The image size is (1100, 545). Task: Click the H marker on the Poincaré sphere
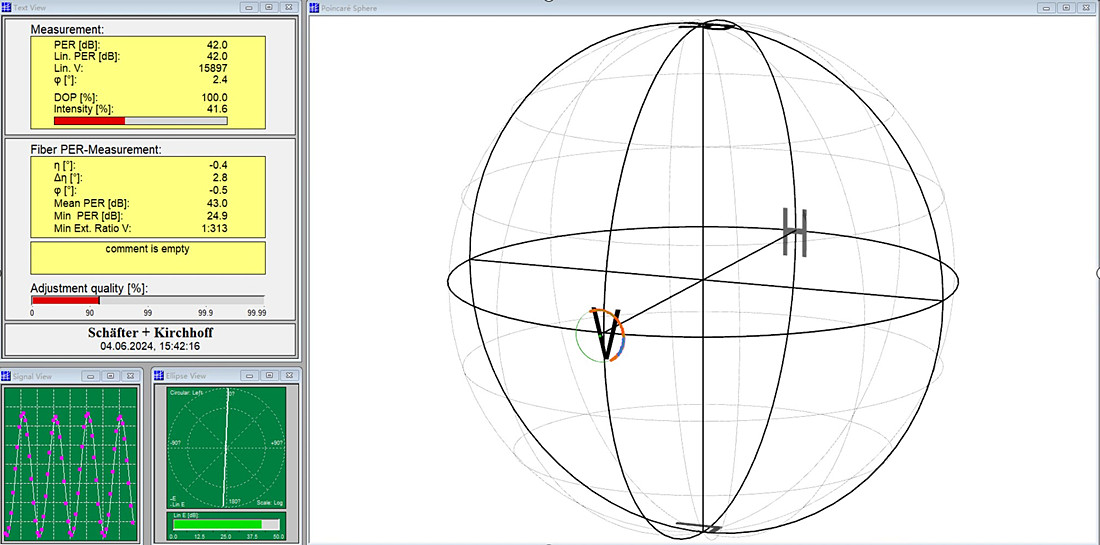(x=795, y=231)
